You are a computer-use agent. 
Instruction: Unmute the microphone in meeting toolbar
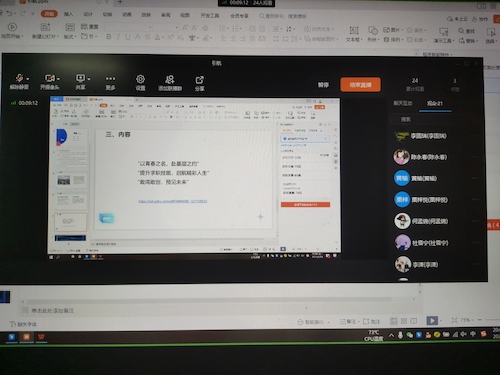pyautogui.click(x=19, y=81)
